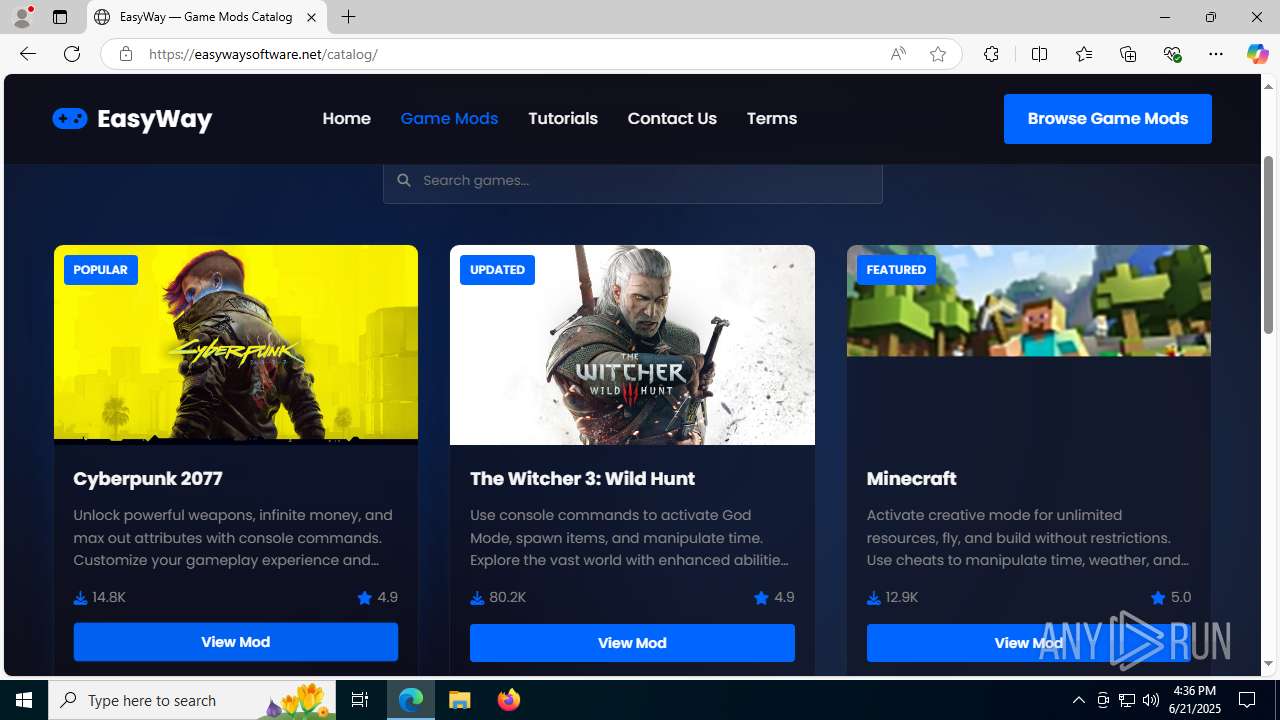This screenshot has width=1280, height=720.
Task: Open tab actions menu icon
Action: click(60, 17)
